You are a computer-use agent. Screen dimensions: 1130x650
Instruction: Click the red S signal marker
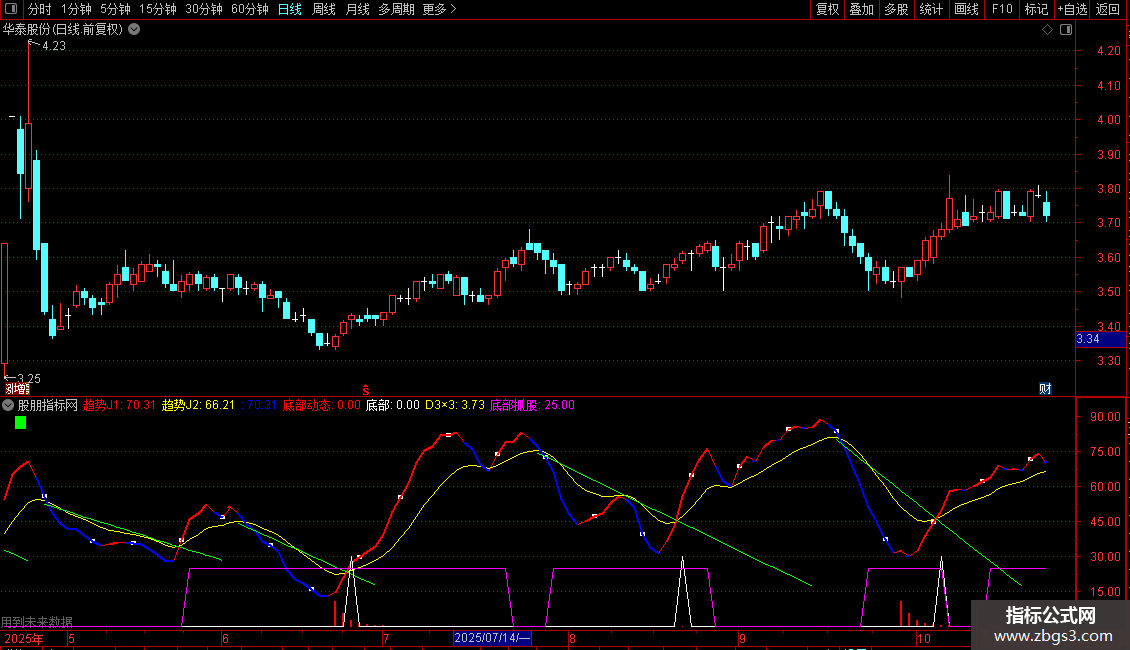(365, 390)
